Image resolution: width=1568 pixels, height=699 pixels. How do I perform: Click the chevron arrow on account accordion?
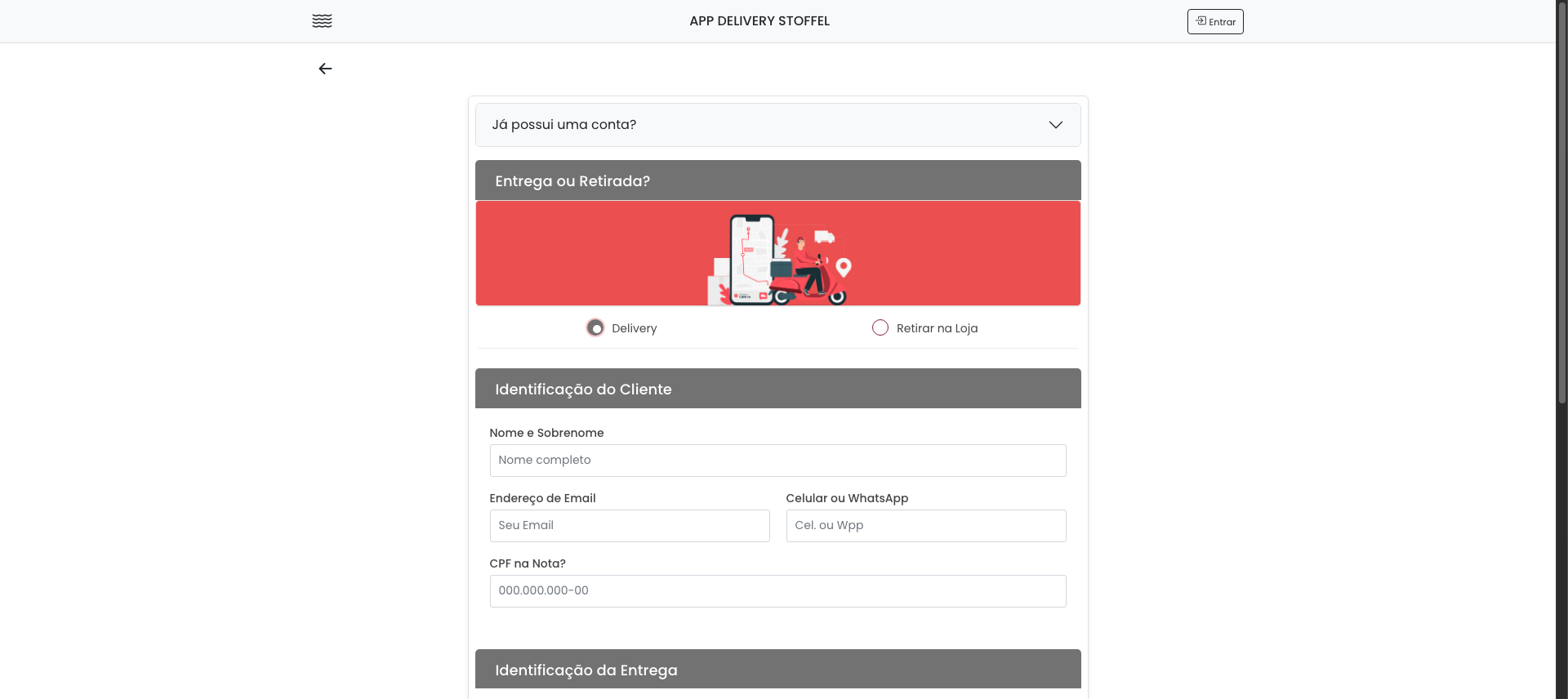[1056, 125]
